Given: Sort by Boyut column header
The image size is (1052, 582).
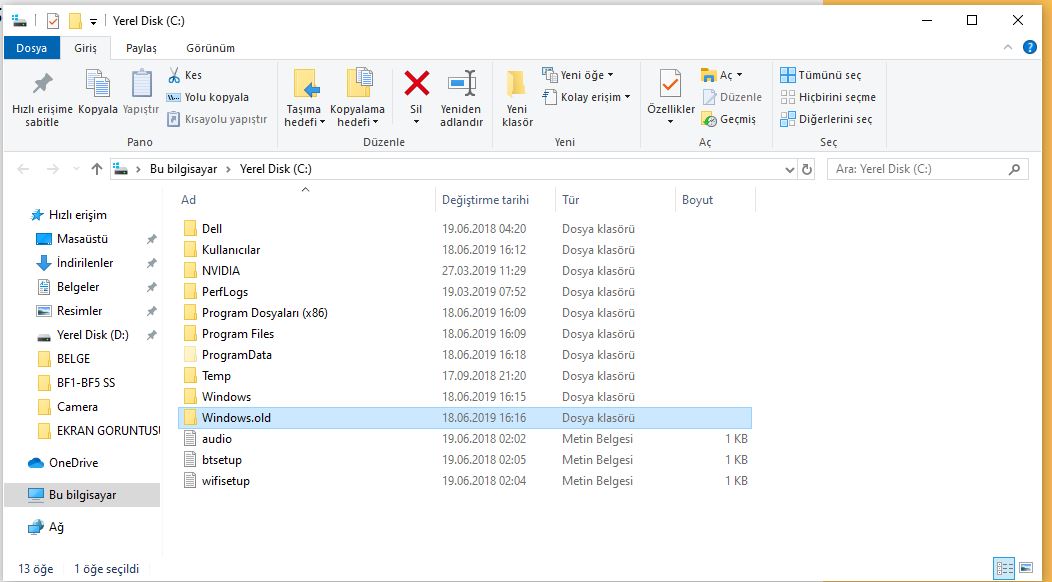Looking at the screenshot, I should coord(715,200).
